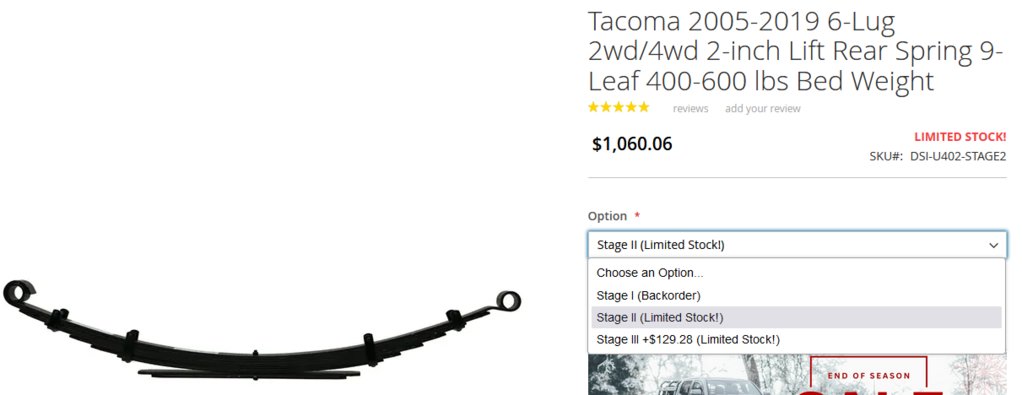Click the Tacoma 2005-2019 product title
Screen dimensions: 1022x395
tap(795, 51)
